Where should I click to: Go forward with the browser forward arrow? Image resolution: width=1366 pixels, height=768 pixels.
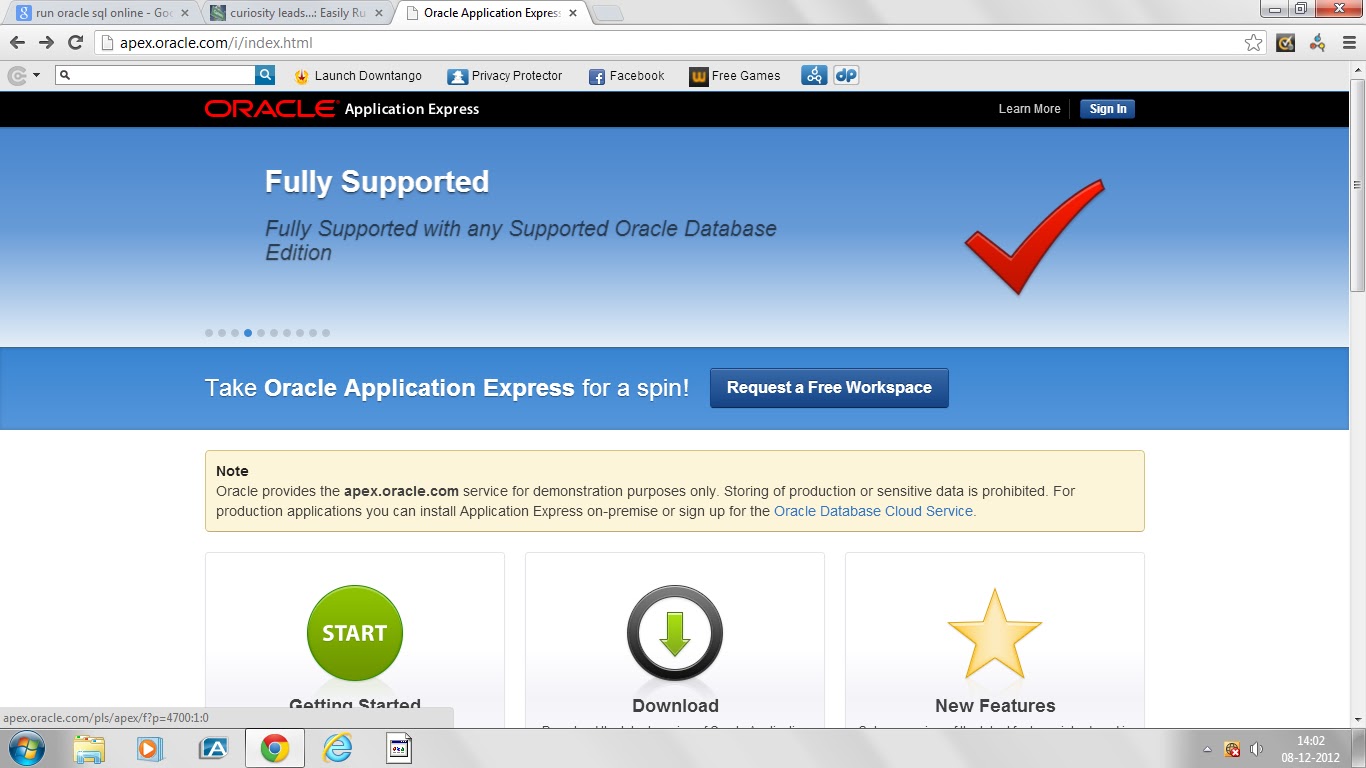[46, 42]
